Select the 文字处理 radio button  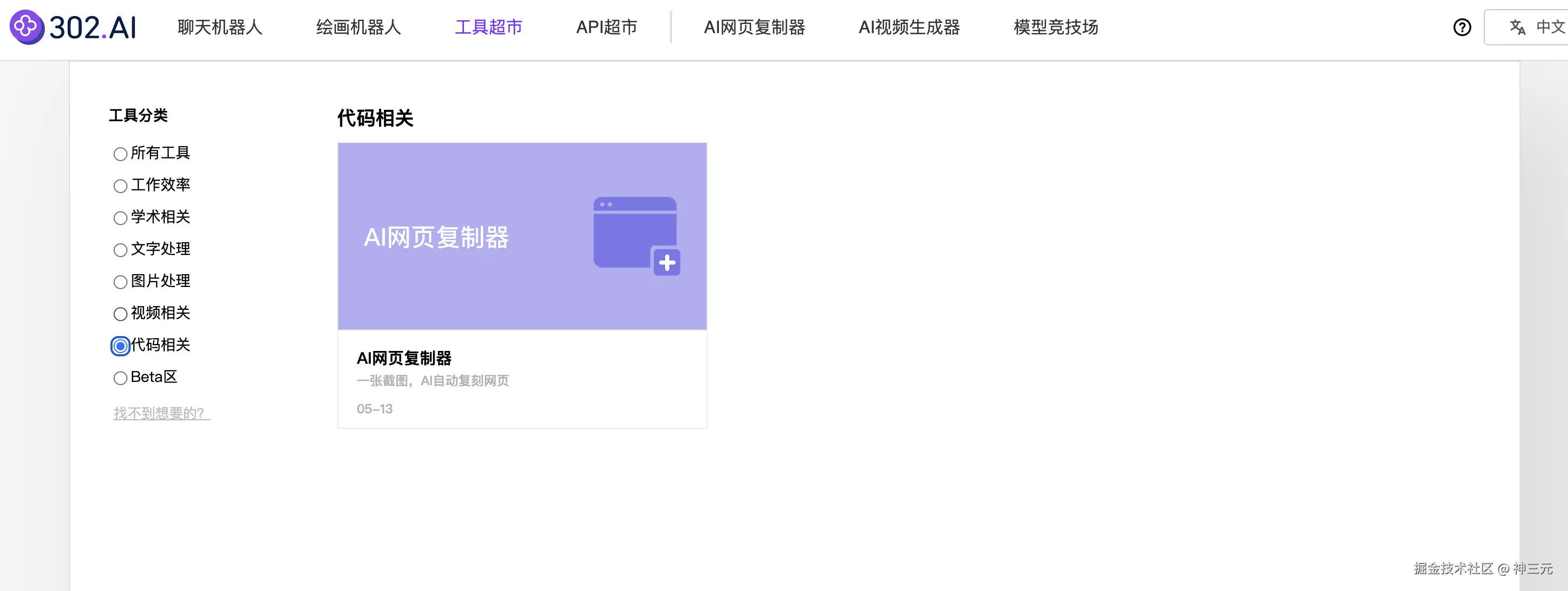click(121, 250)
